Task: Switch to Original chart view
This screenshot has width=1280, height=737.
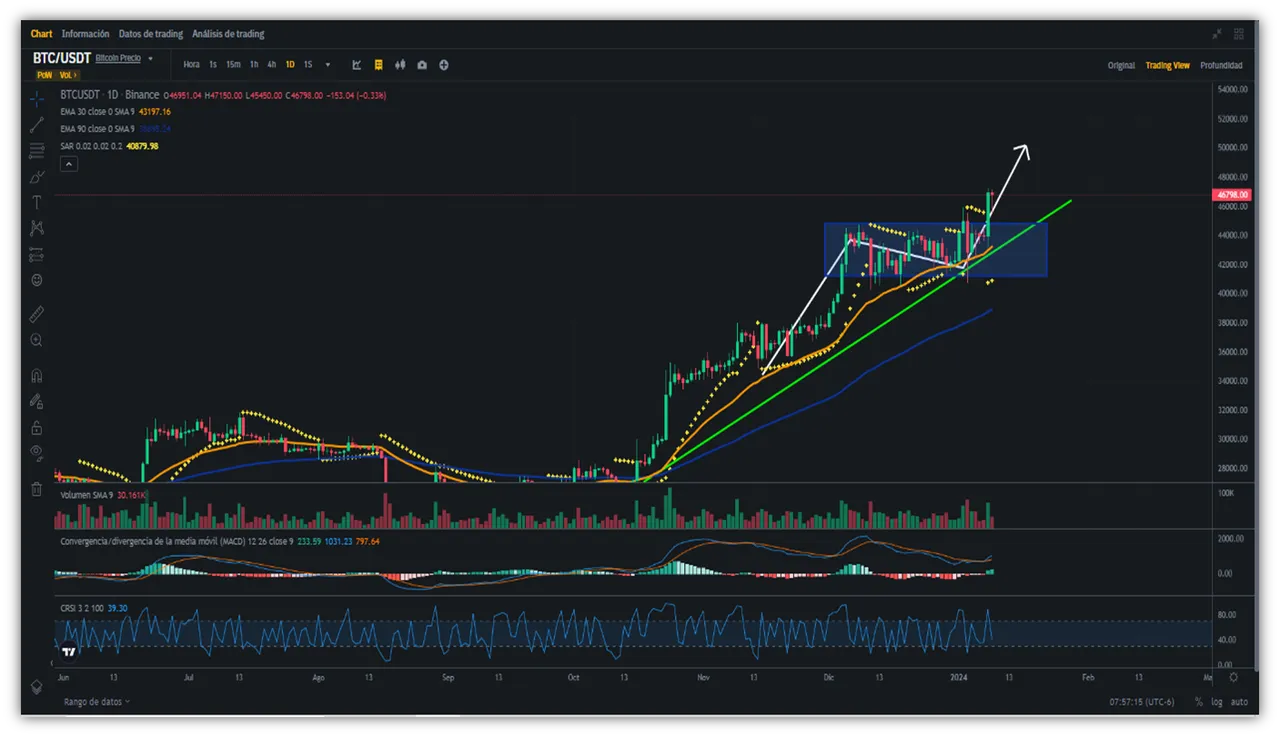Action: point(1121,65)
